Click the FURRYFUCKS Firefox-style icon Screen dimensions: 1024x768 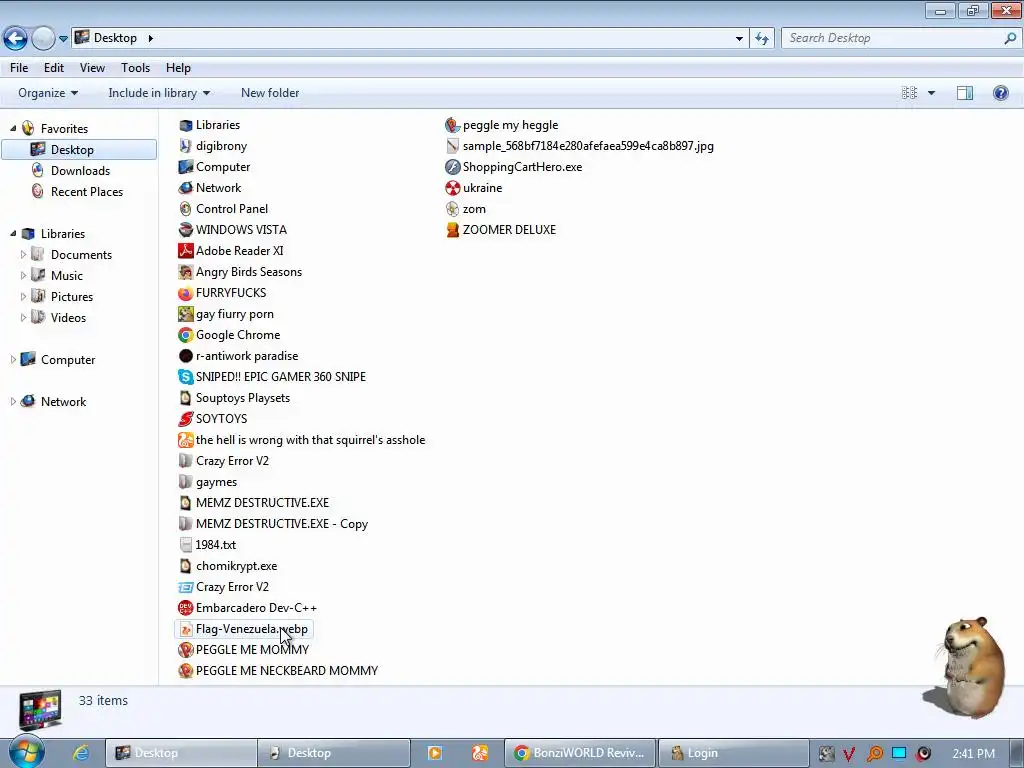click(x=185, y=293)
